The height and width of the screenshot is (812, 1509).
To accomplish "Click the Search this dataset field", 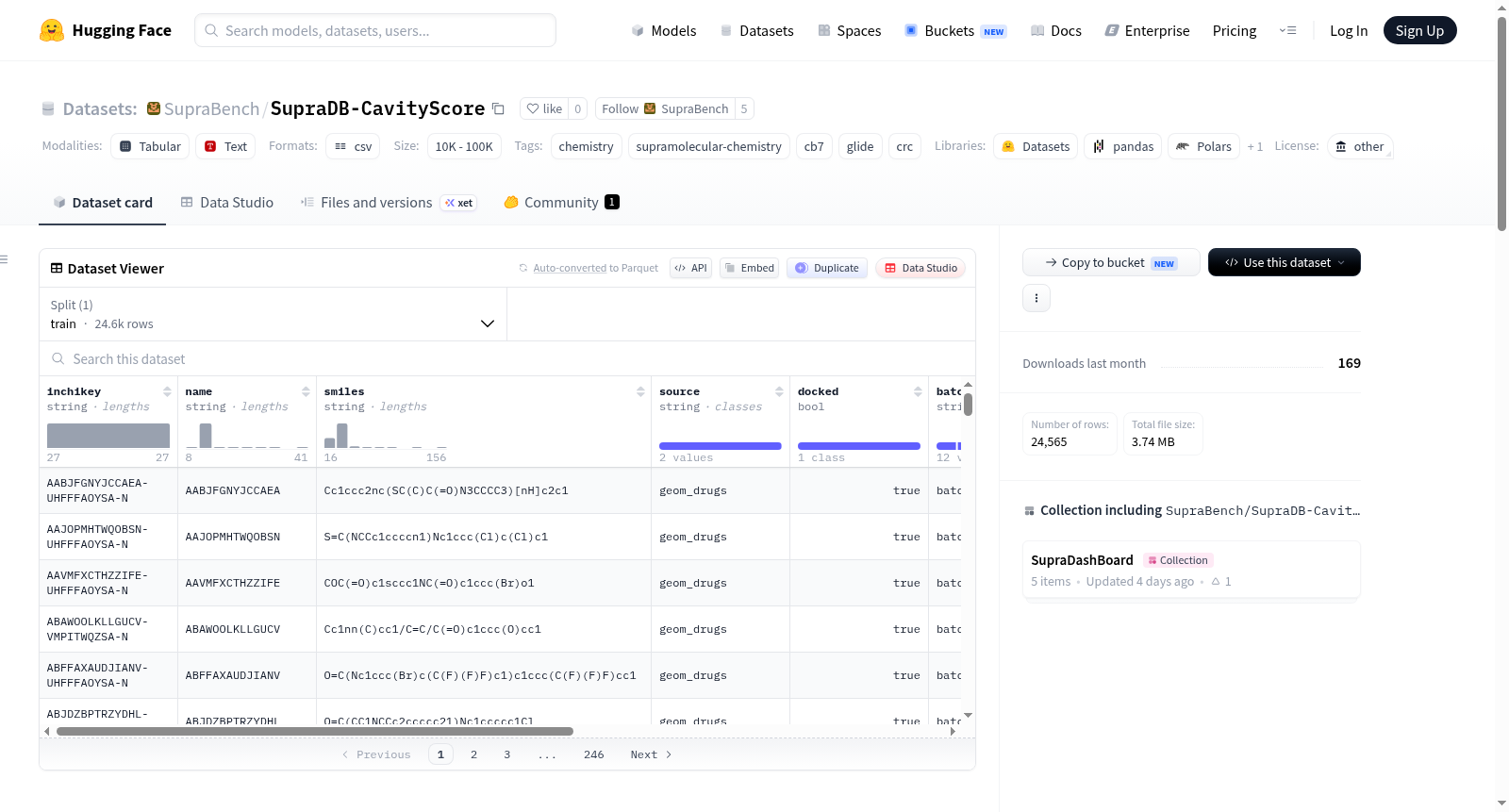I will pos(507,359).
